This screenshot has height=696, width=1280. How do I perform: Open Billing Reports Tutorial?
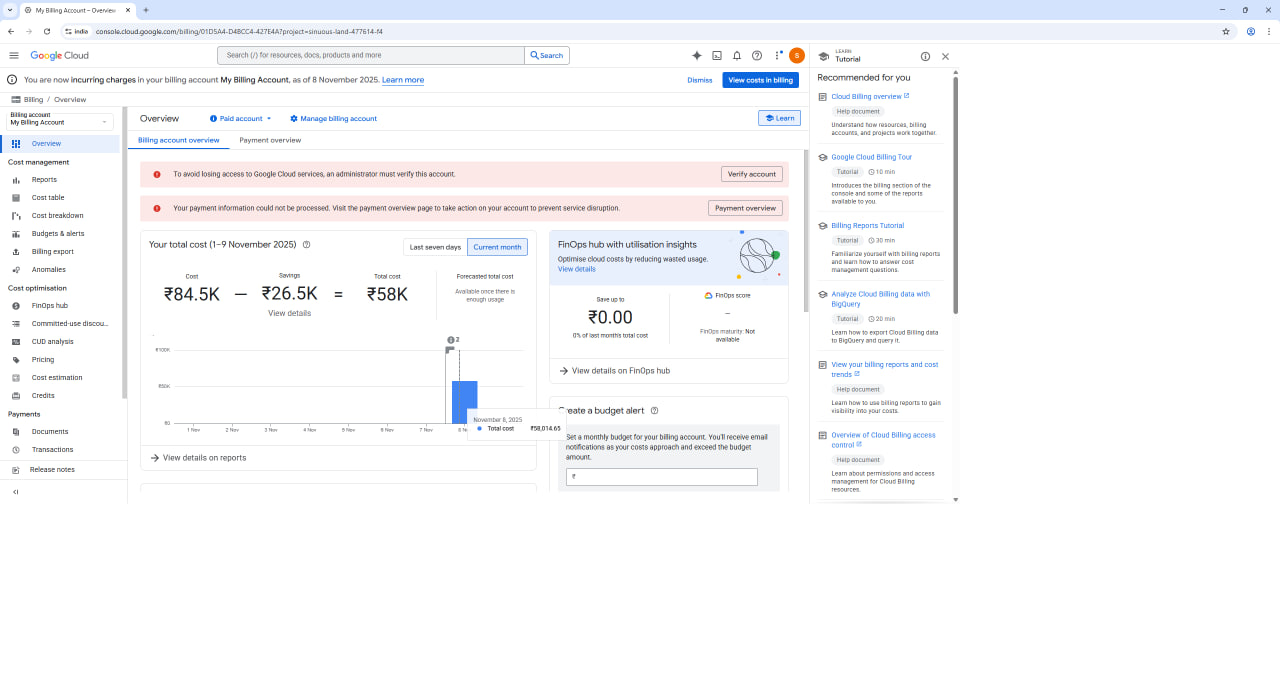coord(868,226)
